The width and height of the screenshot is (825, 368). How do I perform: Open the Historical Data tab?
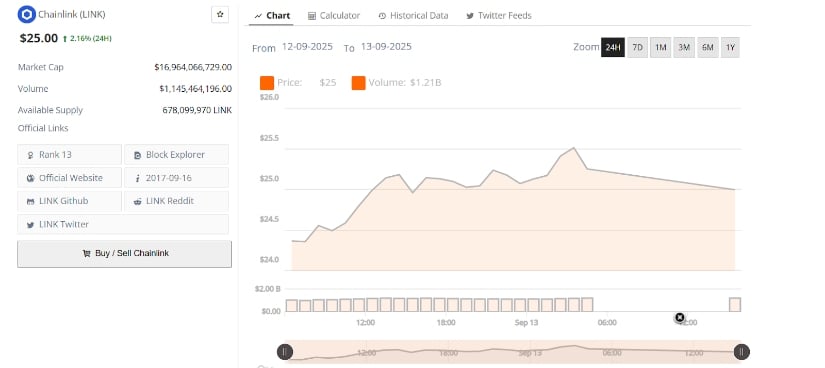click(x=414, y=16)
